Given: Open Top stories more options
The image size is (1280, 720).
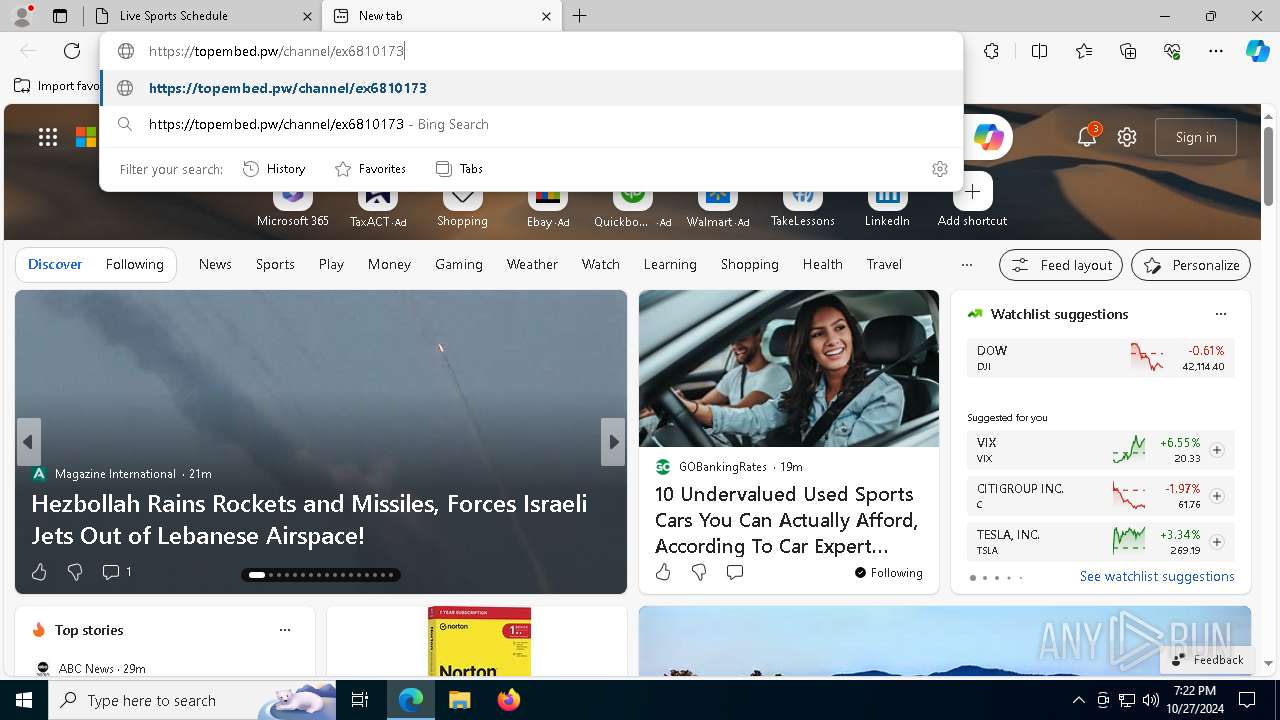Looking at the screenshot, I should 285,630.
